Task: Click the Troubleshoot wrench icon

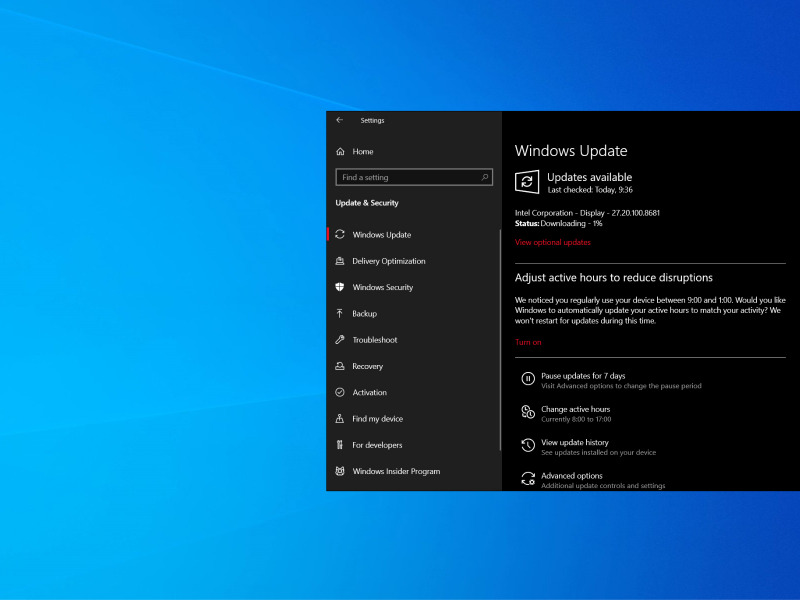Action: click(x=340, y=339)
